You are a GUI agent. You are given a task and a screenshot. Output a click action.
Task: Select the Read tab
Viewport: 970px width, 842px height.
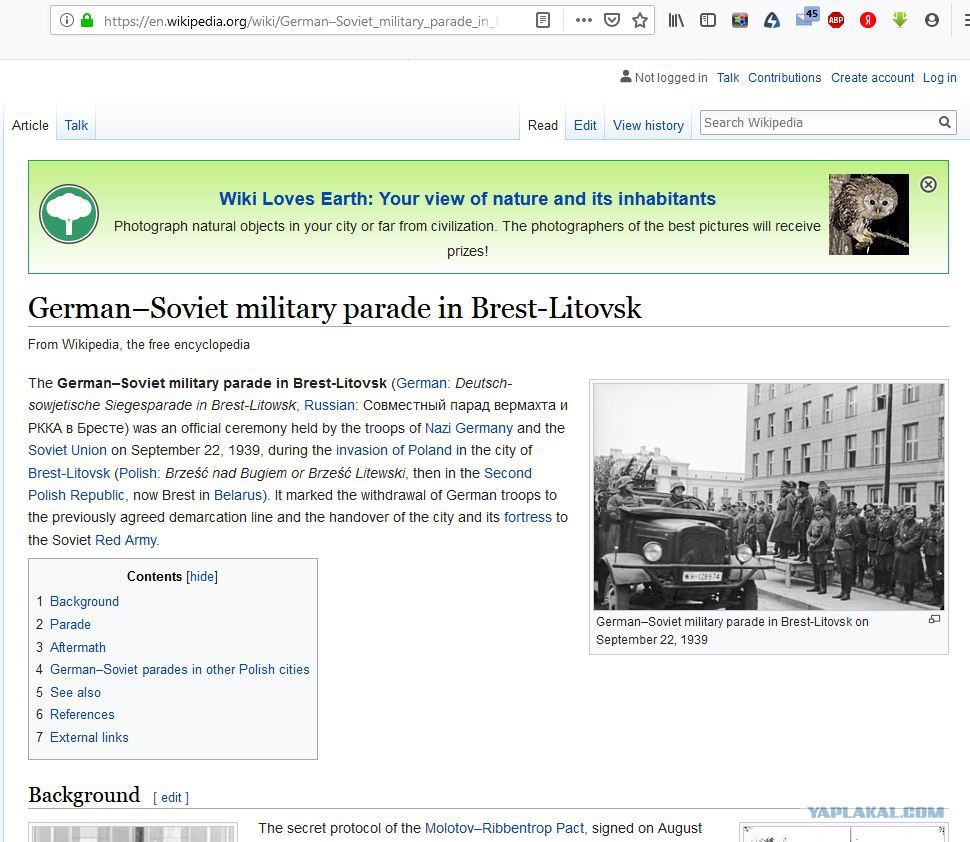[x=543, y=125]
